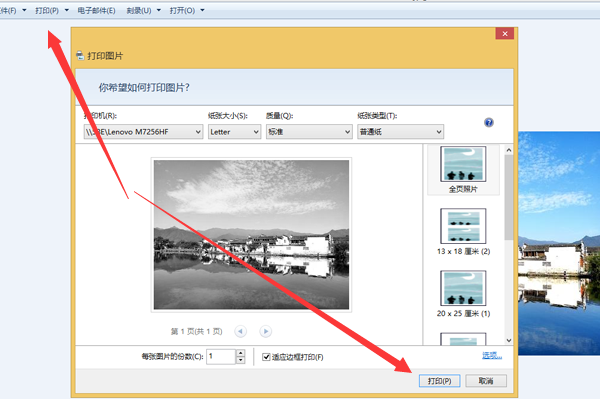Select the 全页照片 layout thumbnail
This screenshot has width=600, height=399.
463,169
